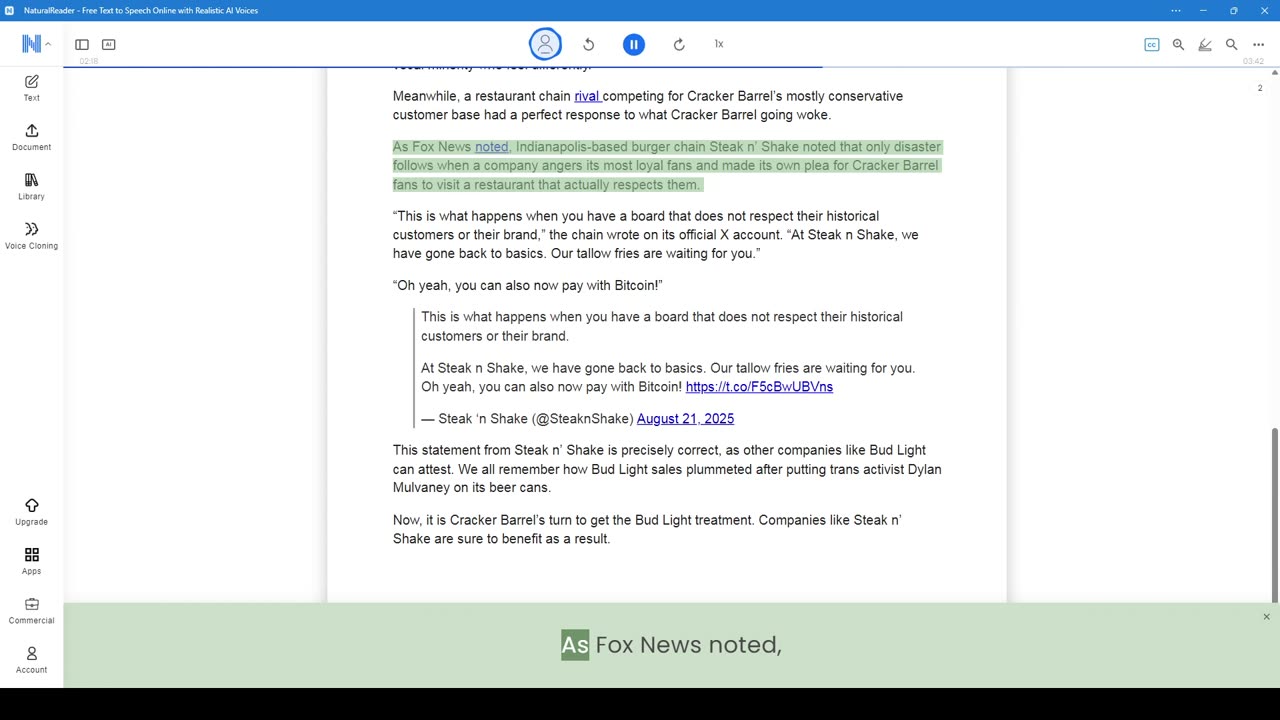Click the paragraph starting 'This statement from'

click(x=667, y=469)
